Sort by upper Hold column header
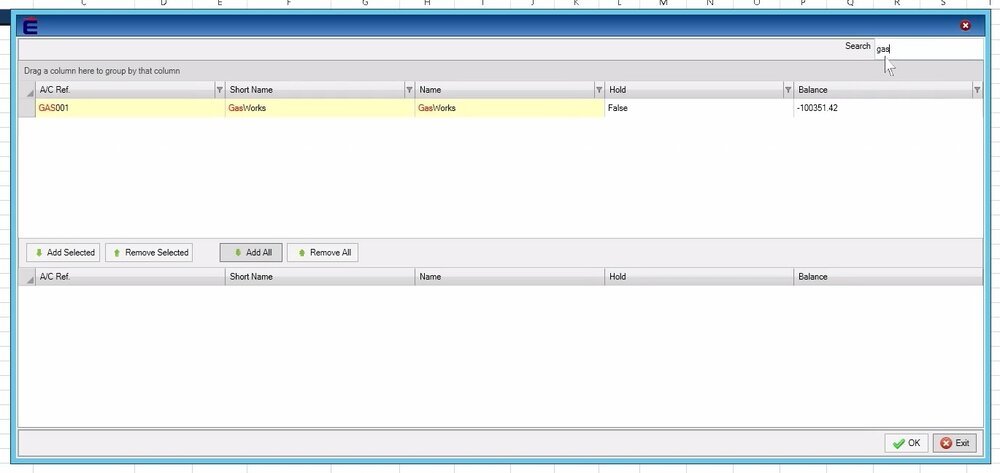 [694, 90]
